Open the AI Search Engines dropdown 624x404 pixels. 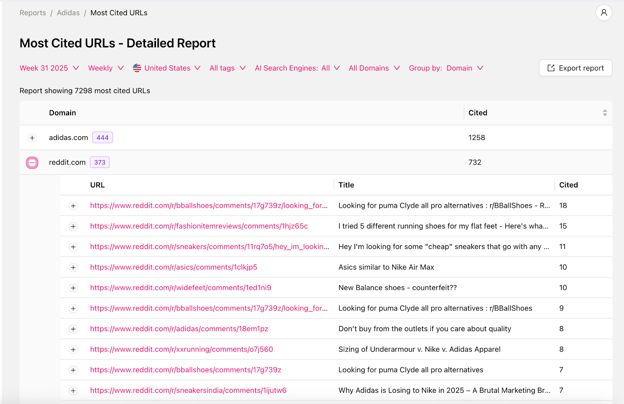click(x=297, y=68)
